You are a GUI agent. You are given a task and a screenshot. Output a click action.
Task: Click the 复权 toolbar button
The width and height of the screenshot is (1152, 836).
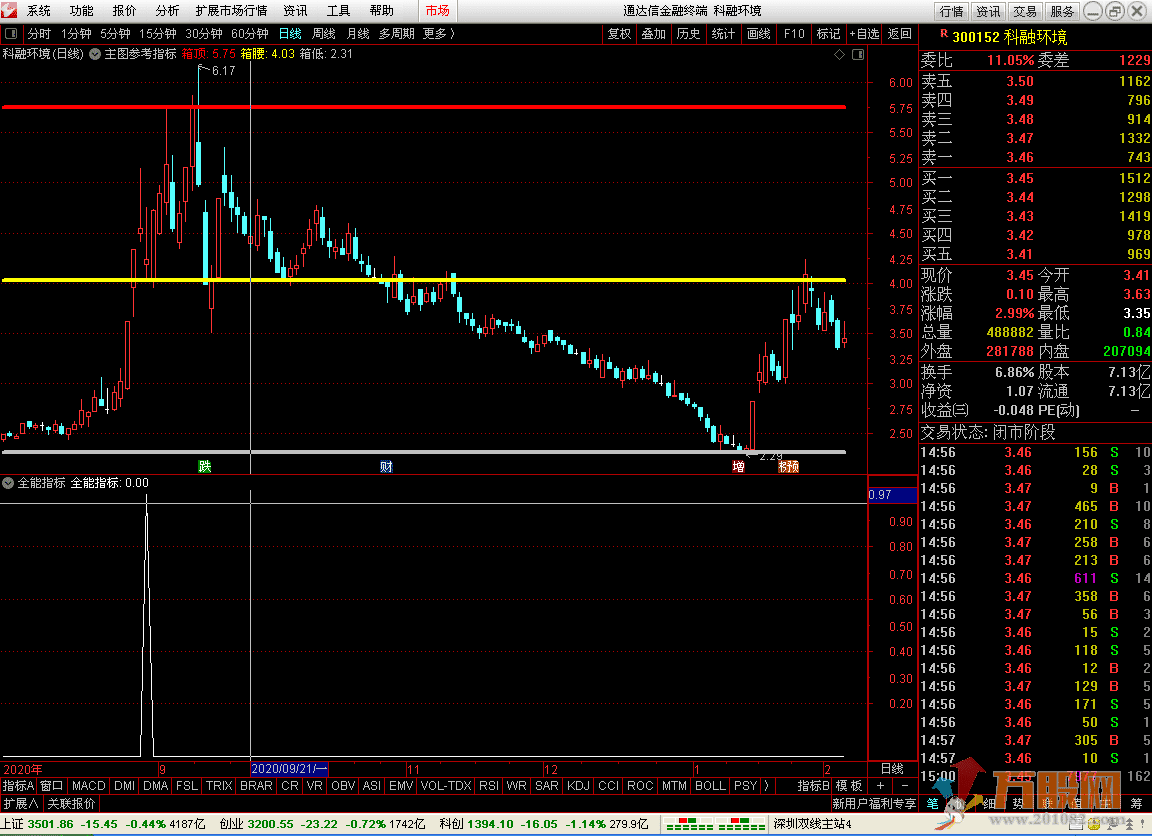click(619, 34)
